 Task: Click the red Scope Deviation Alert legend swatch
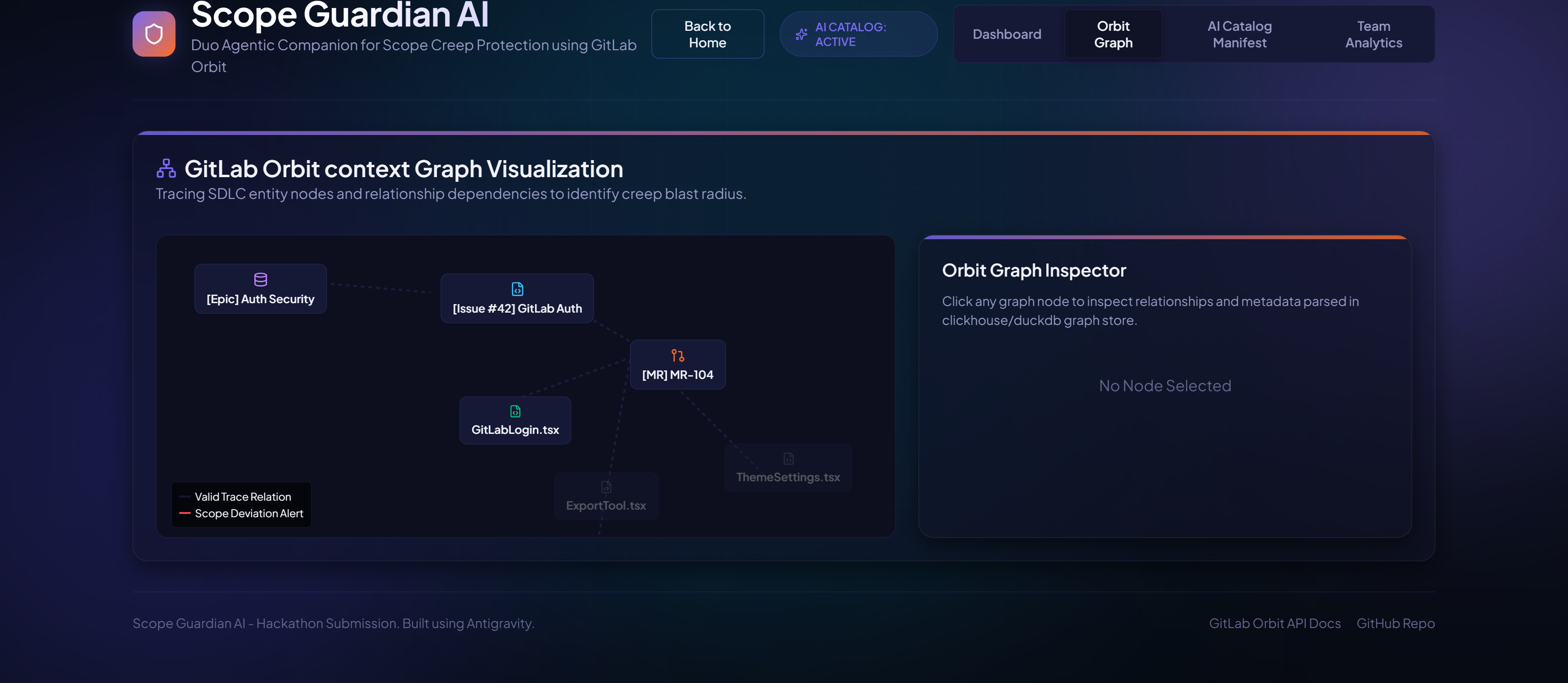coord(185,513)
